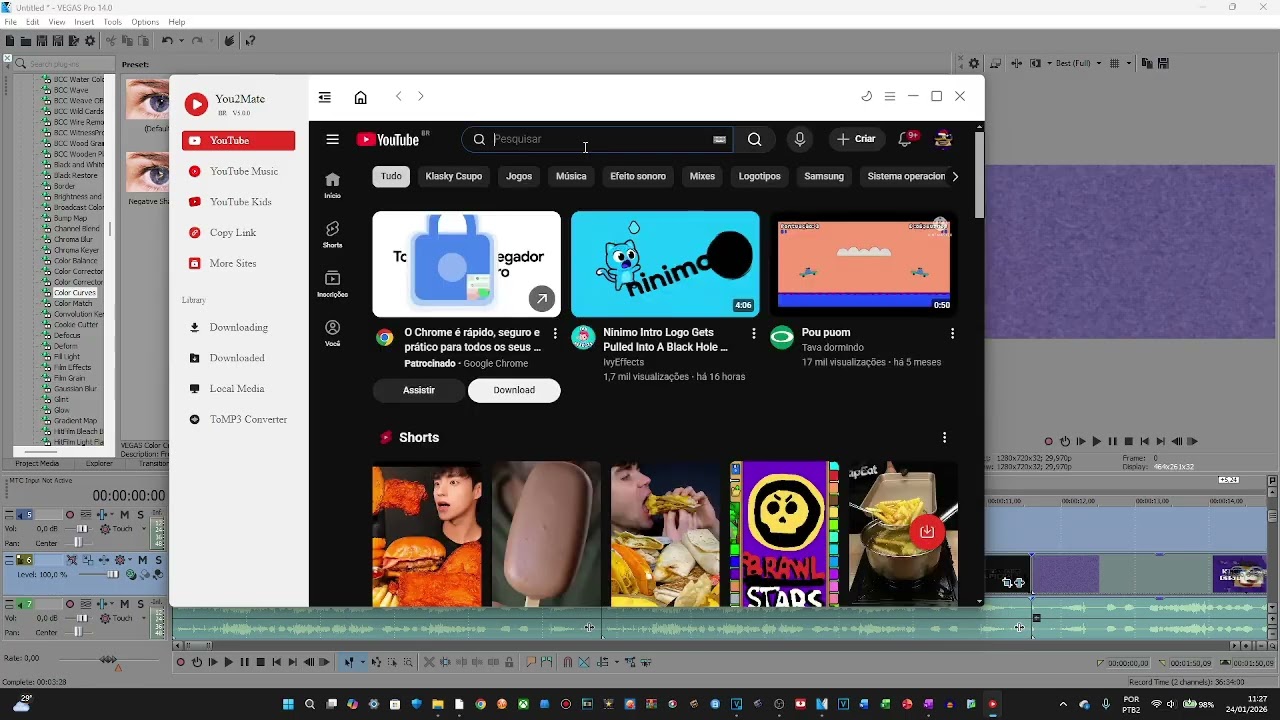Click the Download button on Chrome ad
This screenshot has height=720, width=1280.
pos(514,390)
